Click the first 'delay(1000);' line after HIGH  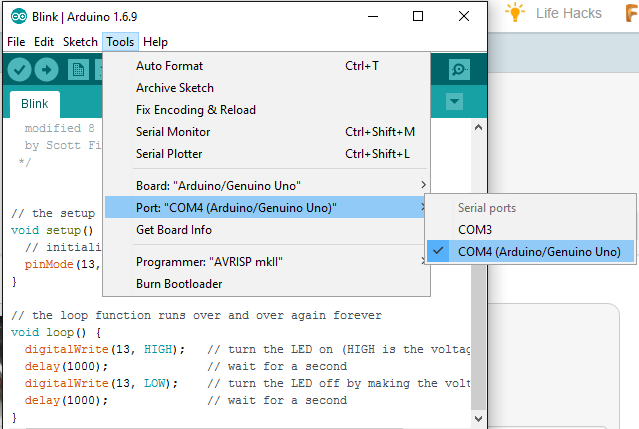point(66,366)
